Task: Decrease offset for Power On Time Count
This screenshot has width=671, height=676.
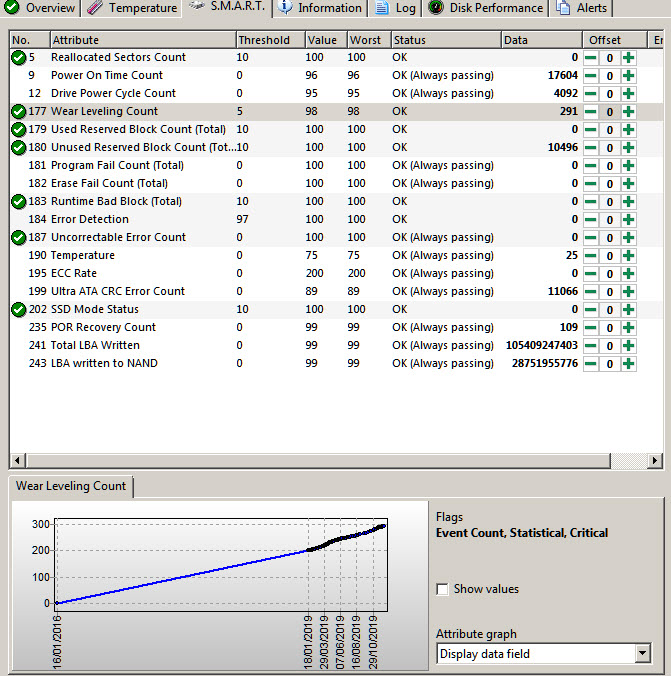Action: coord(591,76)
